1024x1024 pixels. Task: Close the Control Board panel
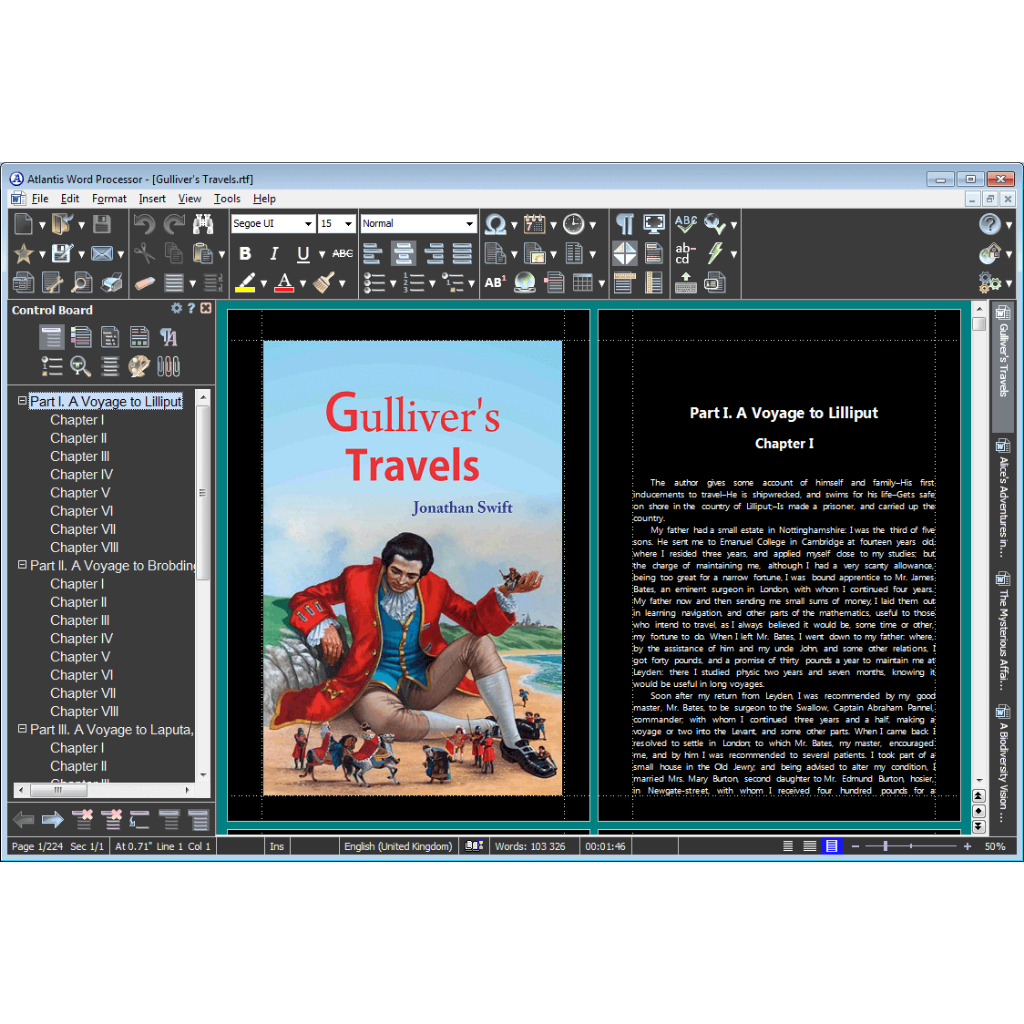coord(206,308)
